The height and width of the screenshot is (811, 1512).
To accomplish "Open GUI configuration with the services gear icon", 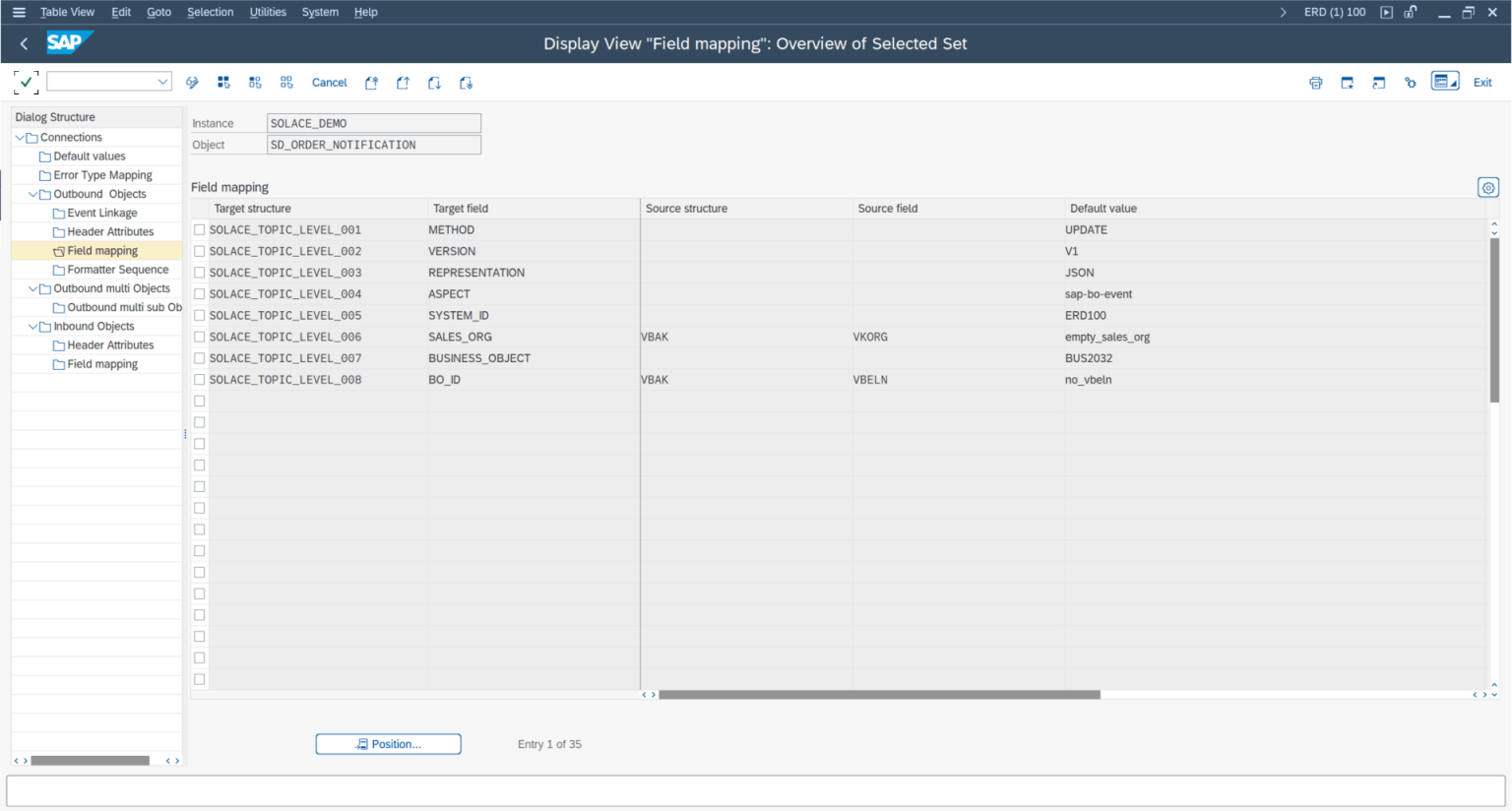I will pyautogui.click(x=1410, y=83).
